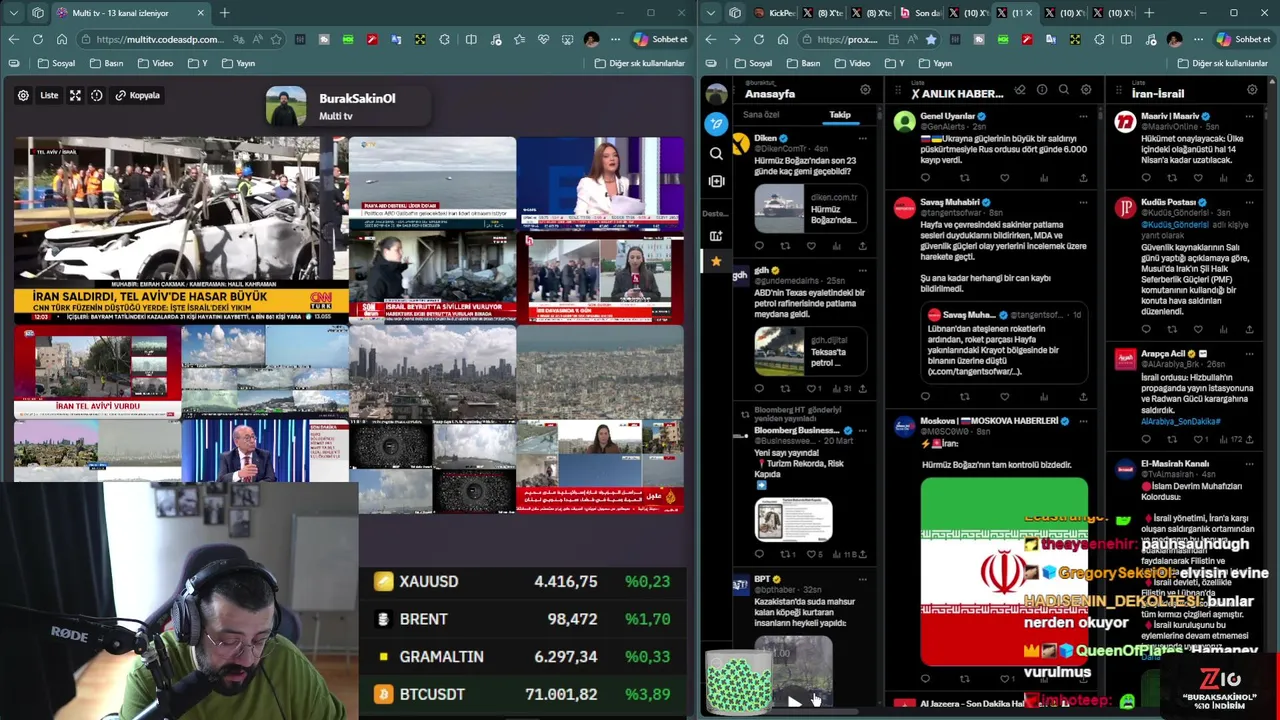1280x720 pixels.
Task: Like the Kudüs Postası post
Action: click(1198, 330)
